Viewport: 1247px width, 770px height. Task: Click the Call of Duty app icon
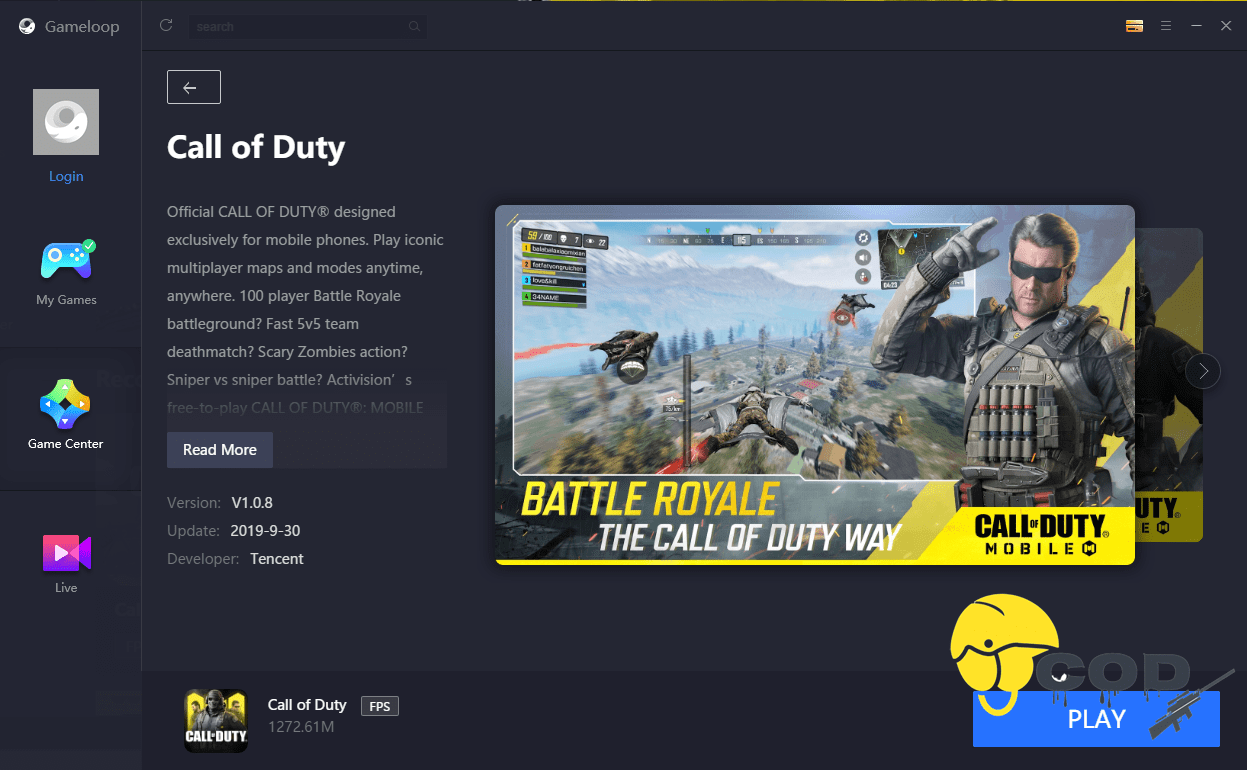tap(216, 721)
